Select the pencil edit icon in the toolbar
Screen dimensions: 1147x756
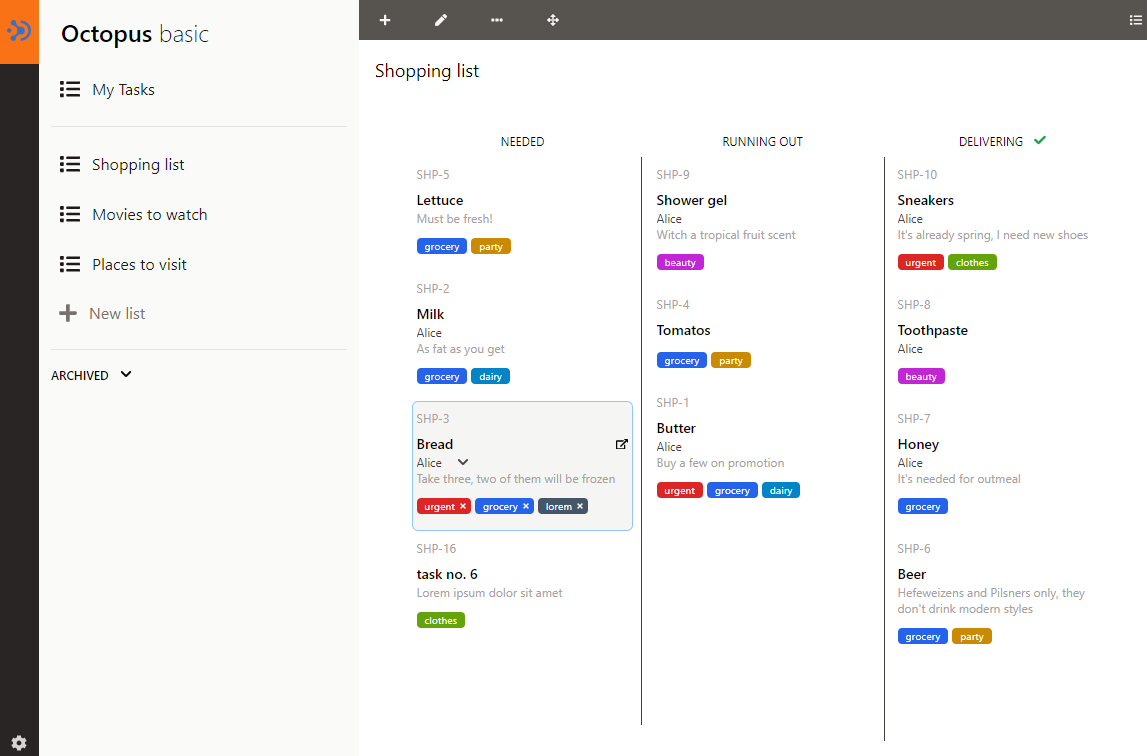441,20
